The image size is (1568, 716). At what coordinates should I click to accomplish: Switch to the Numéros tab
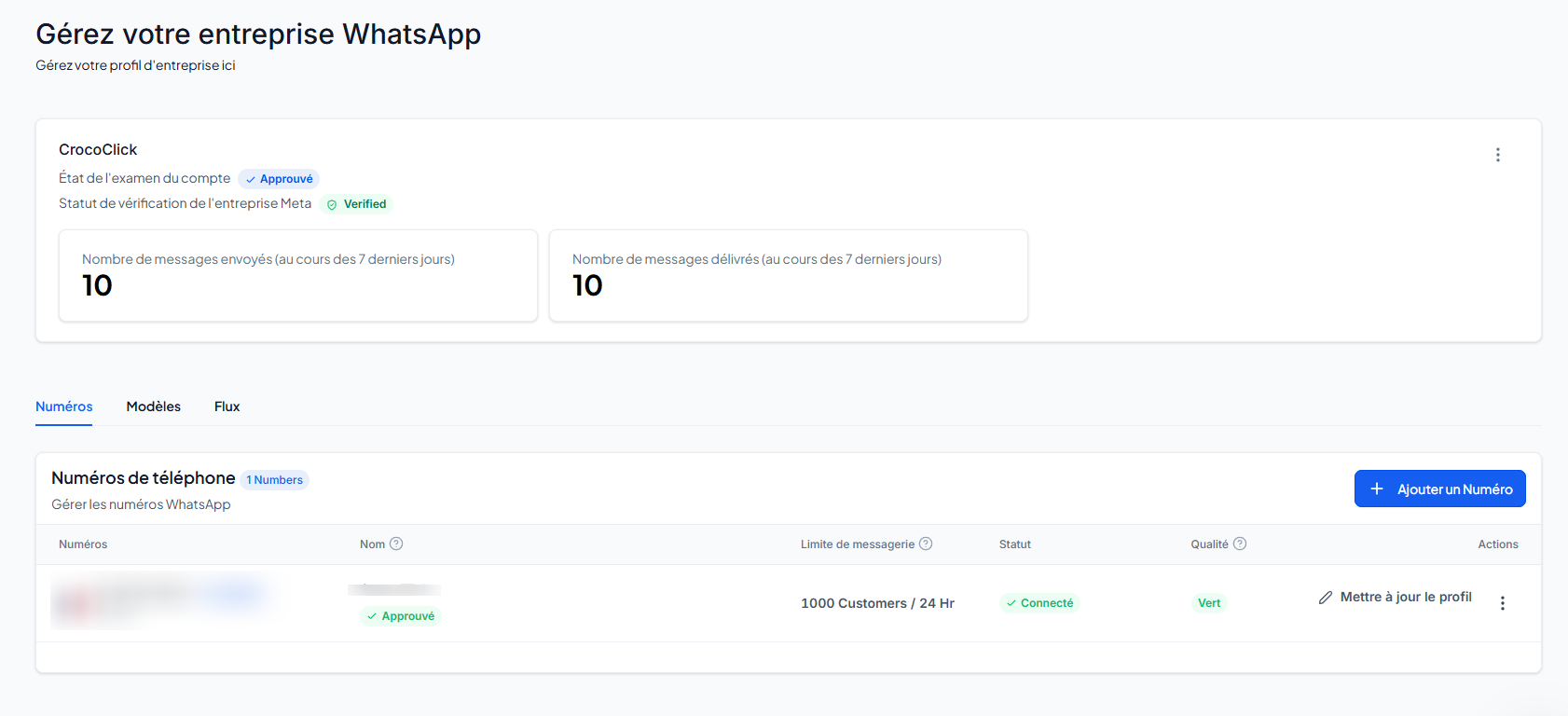(x=64, y=406)
